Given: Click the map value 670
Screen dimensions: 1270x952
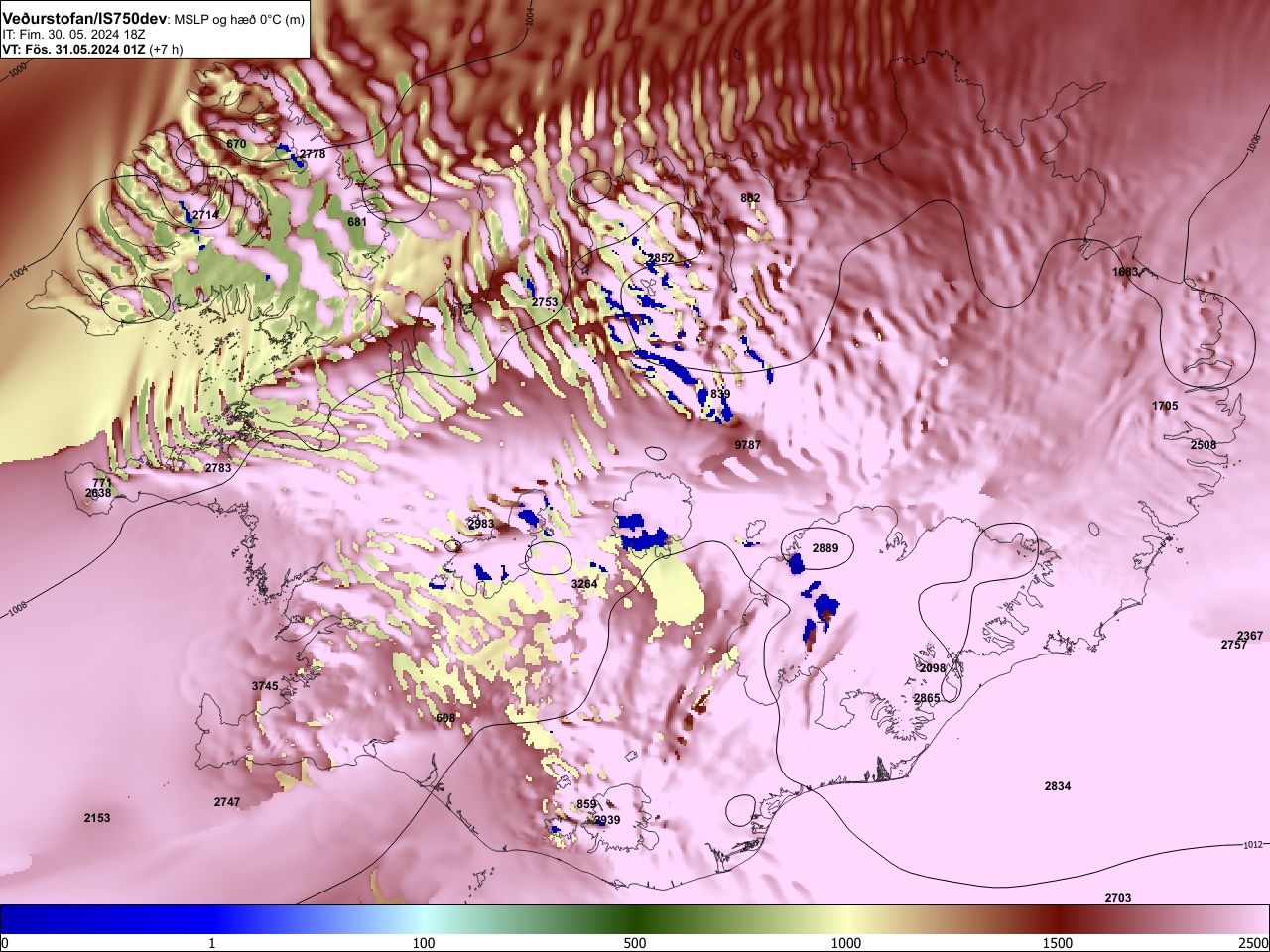Looking at the screenshot, I should pos(236,145).
